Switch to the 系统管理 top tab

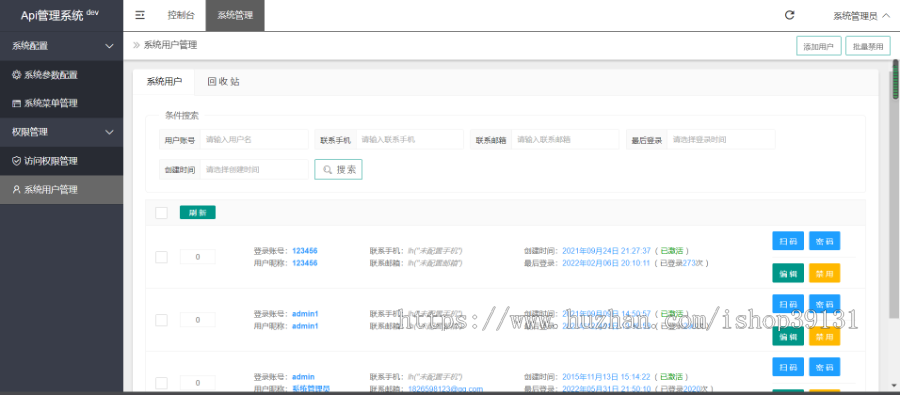(x=235, y=16)
